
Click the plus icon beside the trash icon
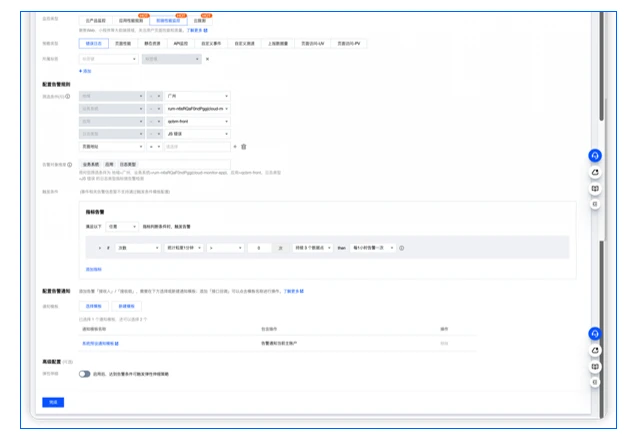236,146
